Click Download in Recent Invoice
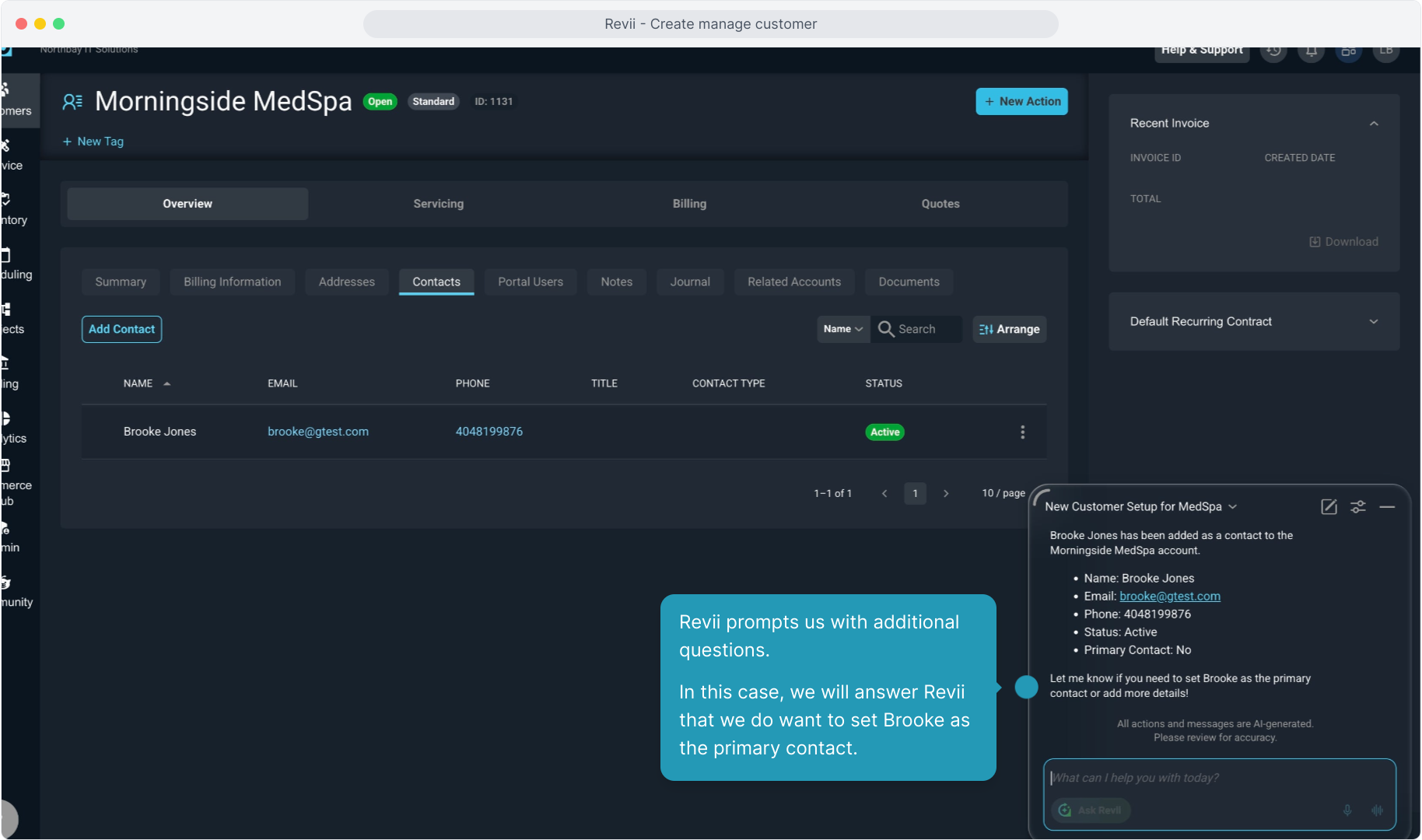This screenshot has width=1422, height=840. click(x=1343, y=242)
